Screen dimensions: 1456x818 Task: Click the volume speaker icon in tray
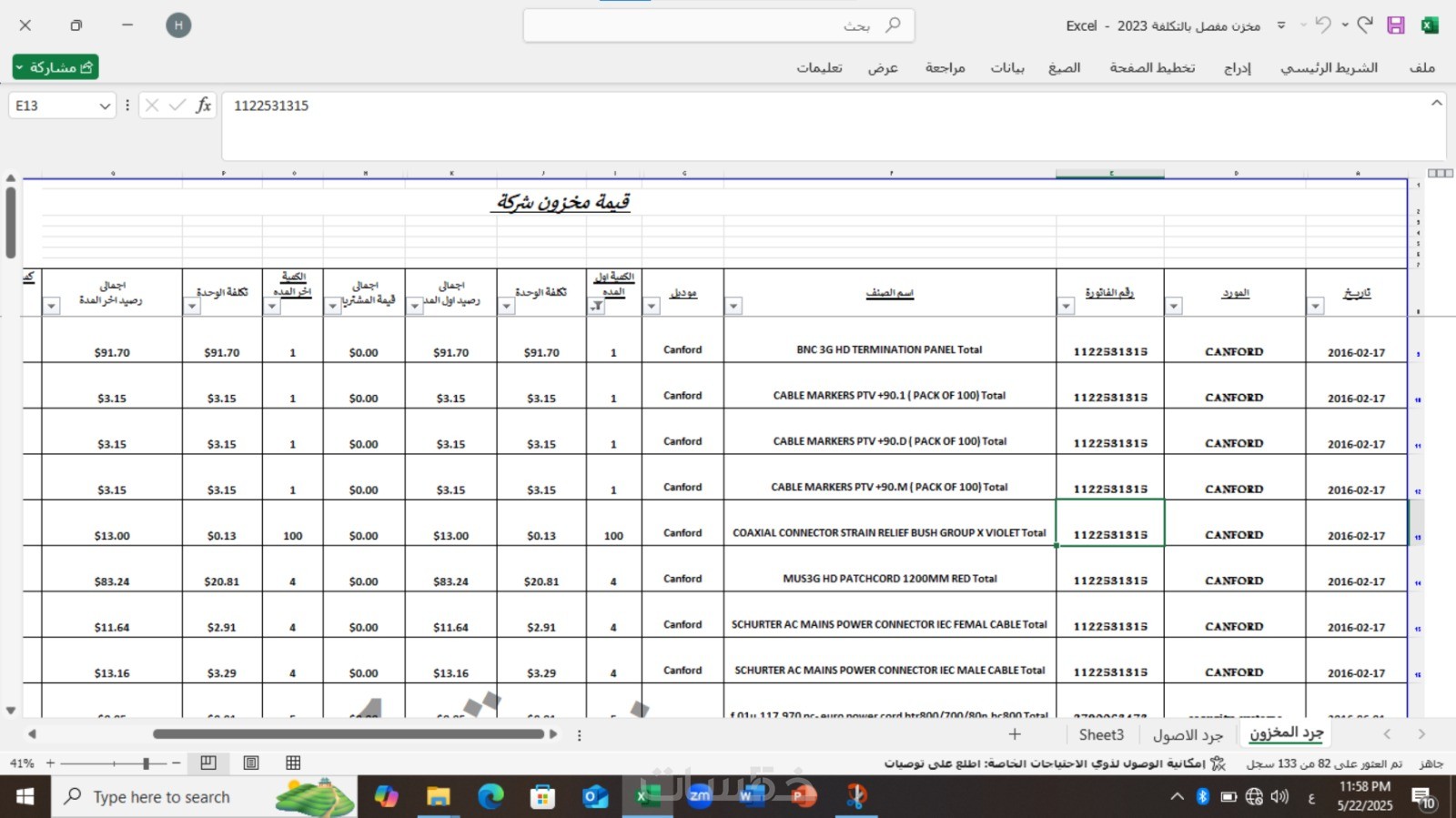(x=1280, y=797)
